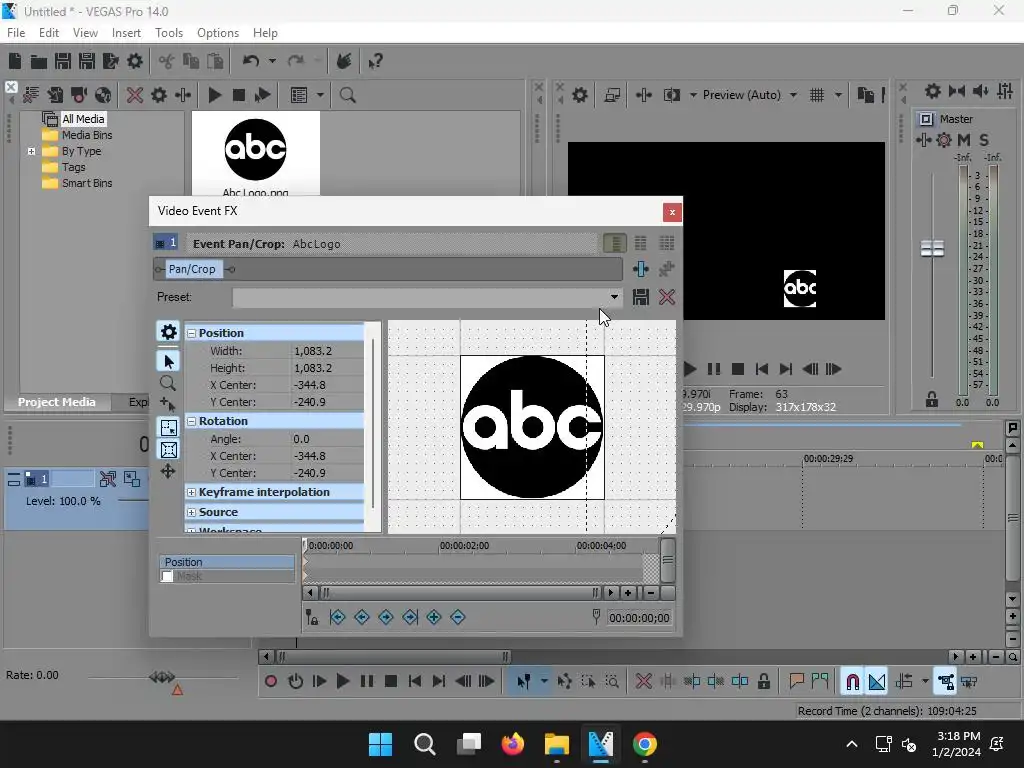This screenshot has height=768, width=1024.
Task: Open the Edit menu
Action: pyautogui.click(x=49, y=33)
